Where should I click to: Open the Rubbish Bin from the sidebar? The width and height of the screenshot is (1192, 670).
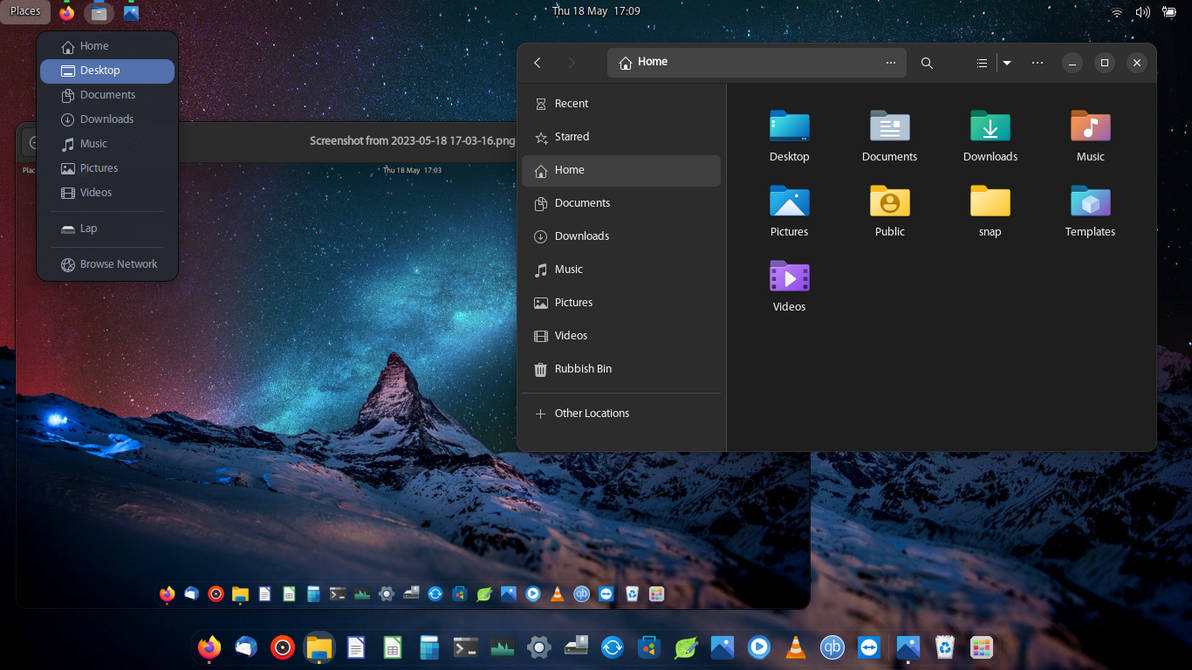[583, 368]
